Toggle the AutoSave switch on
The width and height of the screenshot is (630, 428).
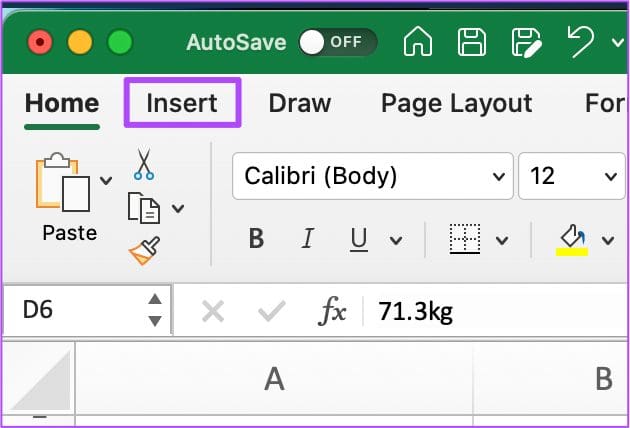(x=337, y=42)
